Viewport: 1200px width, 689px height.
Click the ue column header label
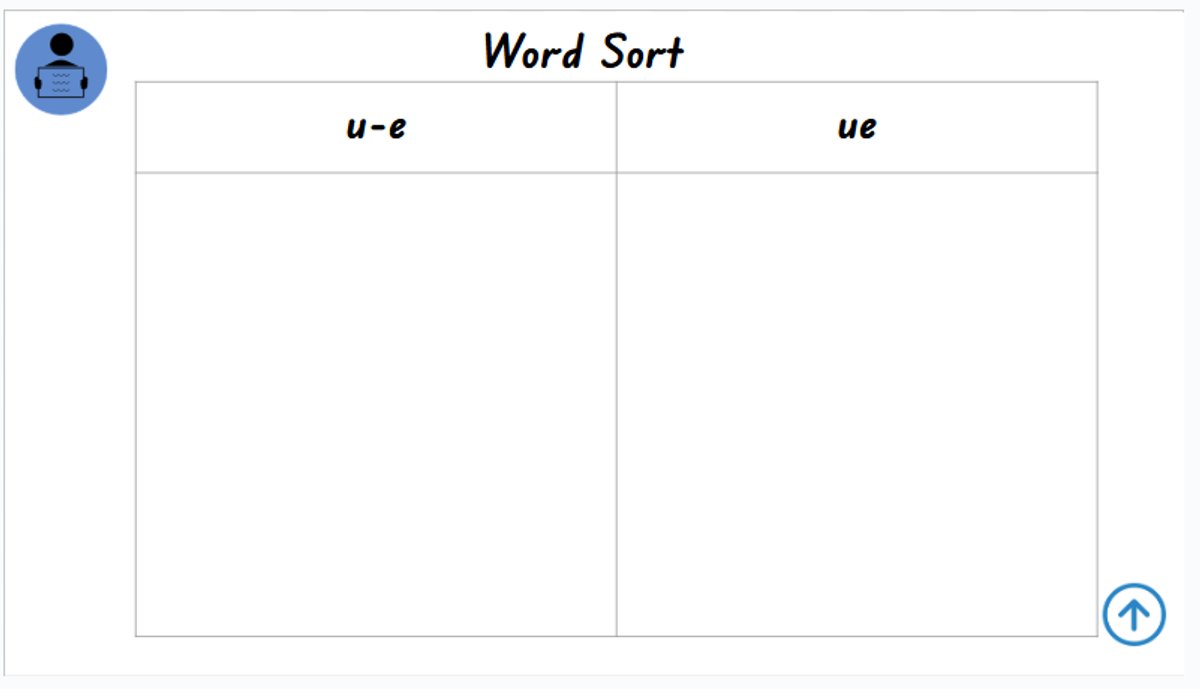pos(857,128)
